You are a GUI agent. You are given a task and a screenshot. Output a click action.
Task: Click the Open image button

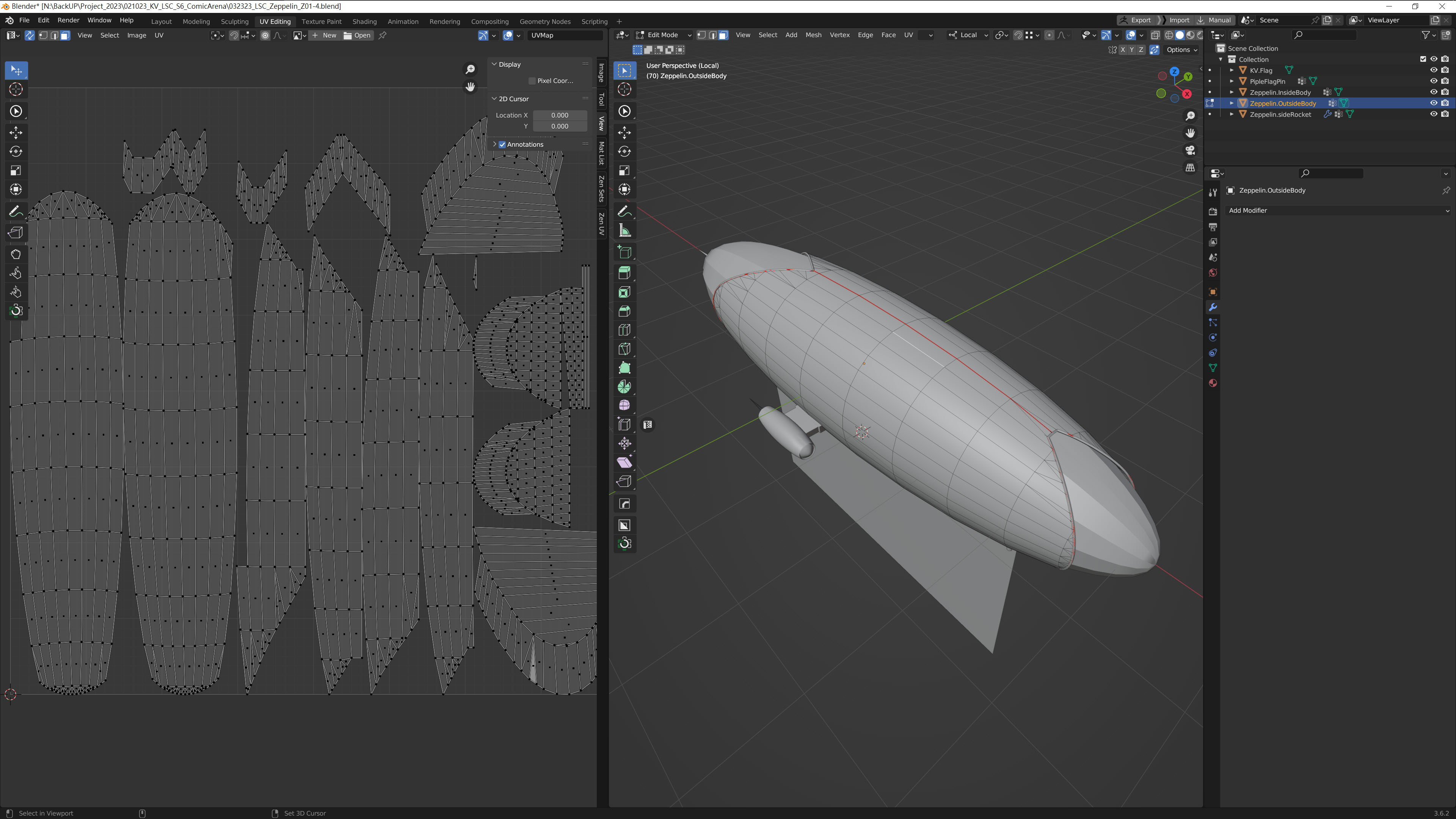357,35
